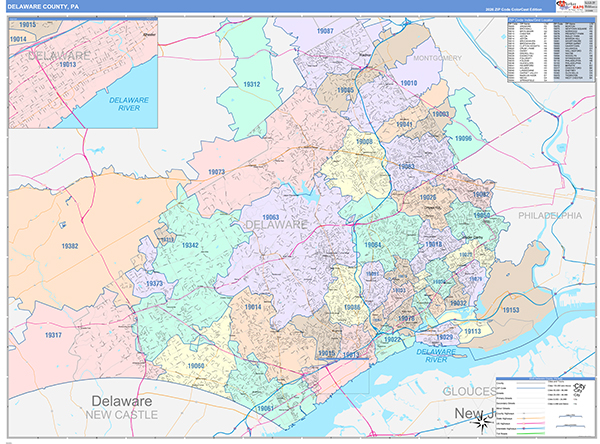
Task: Select ZIP code 19064 label
Action: 373,245
